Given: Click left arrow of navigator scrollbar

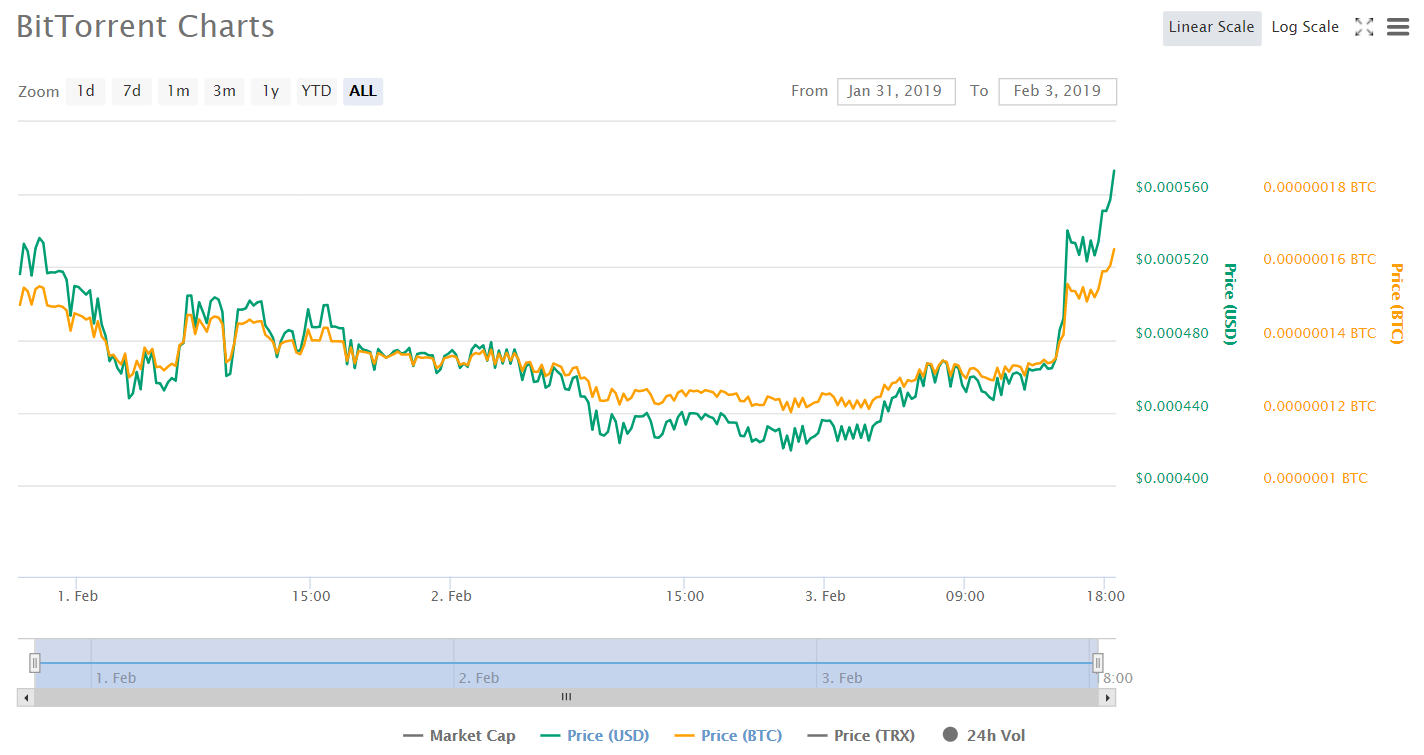Looking at the screenshot, I should click(x=24, y=697).
